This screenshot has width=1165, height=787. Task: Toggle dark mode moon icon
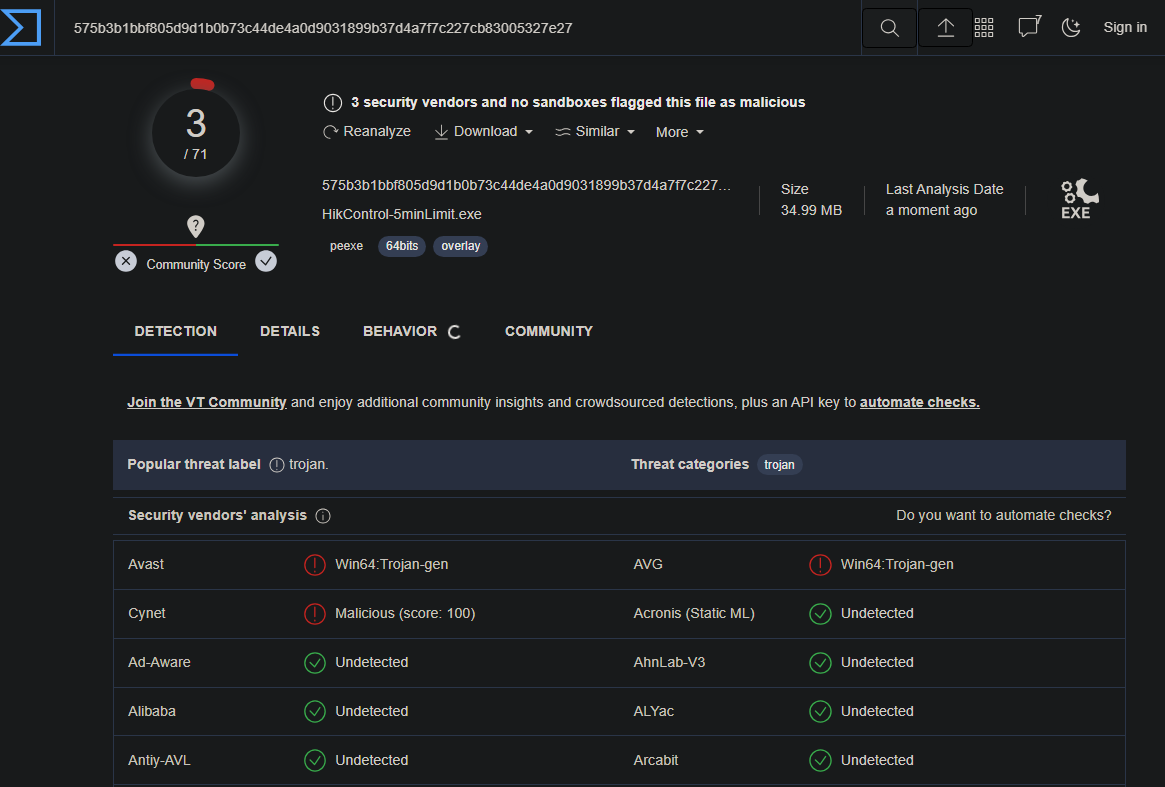1071,27
